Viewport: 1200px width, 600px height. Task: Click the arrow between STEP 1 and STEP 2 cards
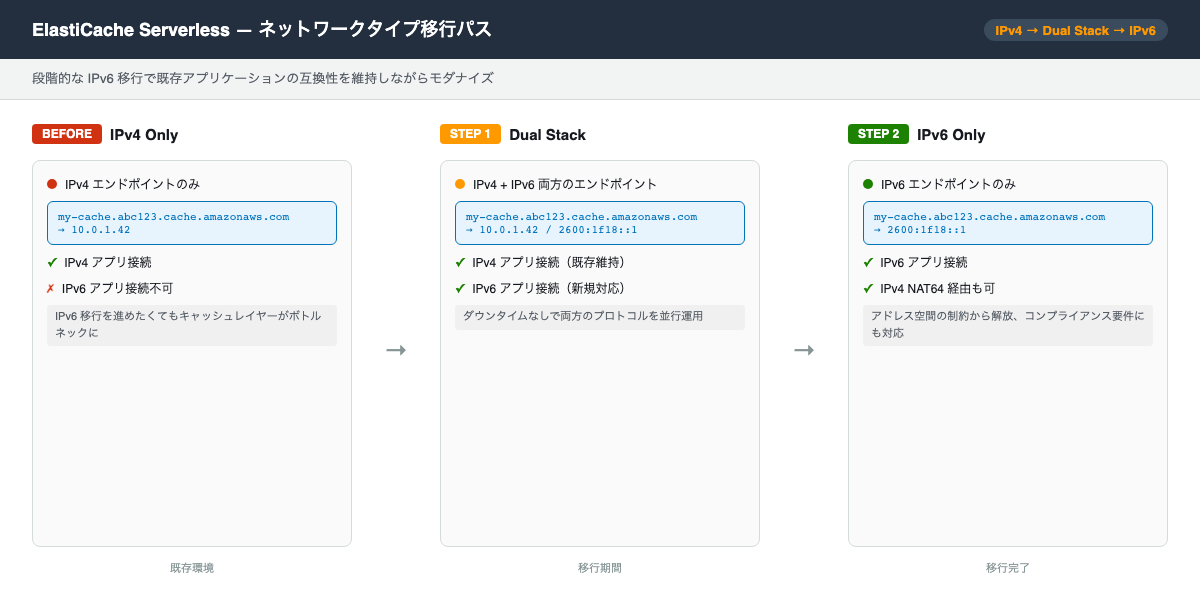click(x=804, y=350)
